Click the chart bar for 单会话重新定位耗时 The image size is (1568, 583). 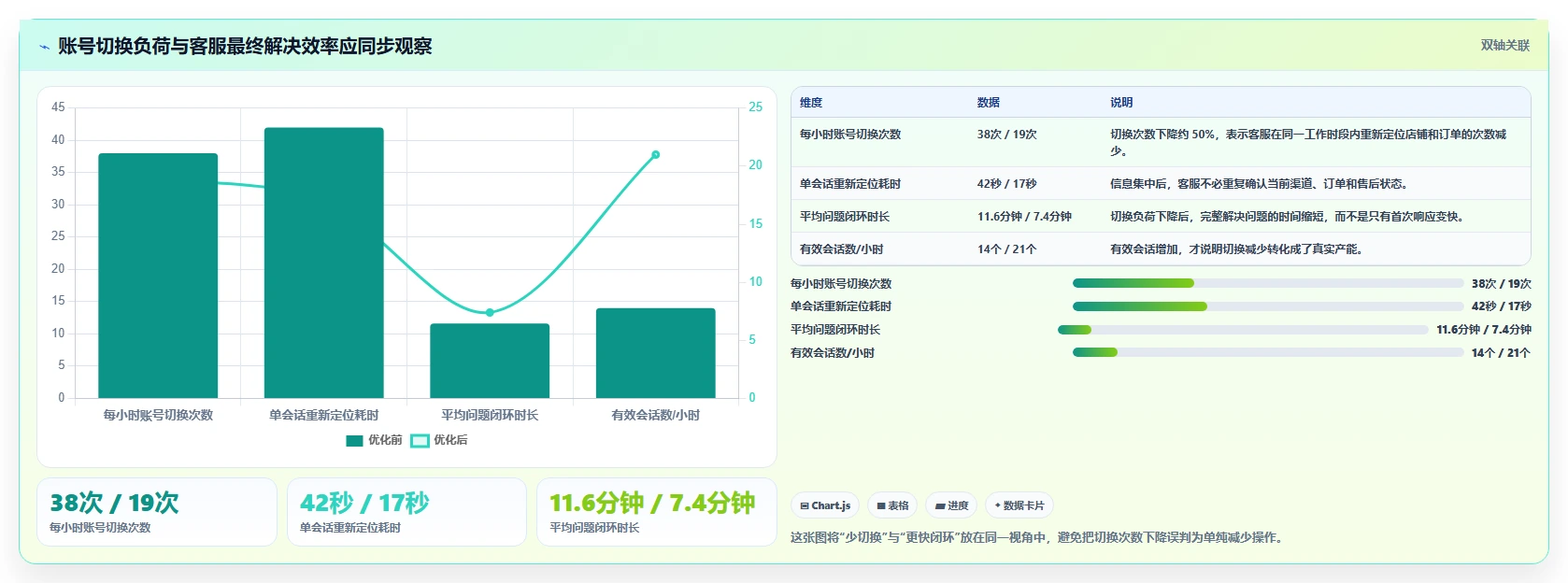[324, 263]
